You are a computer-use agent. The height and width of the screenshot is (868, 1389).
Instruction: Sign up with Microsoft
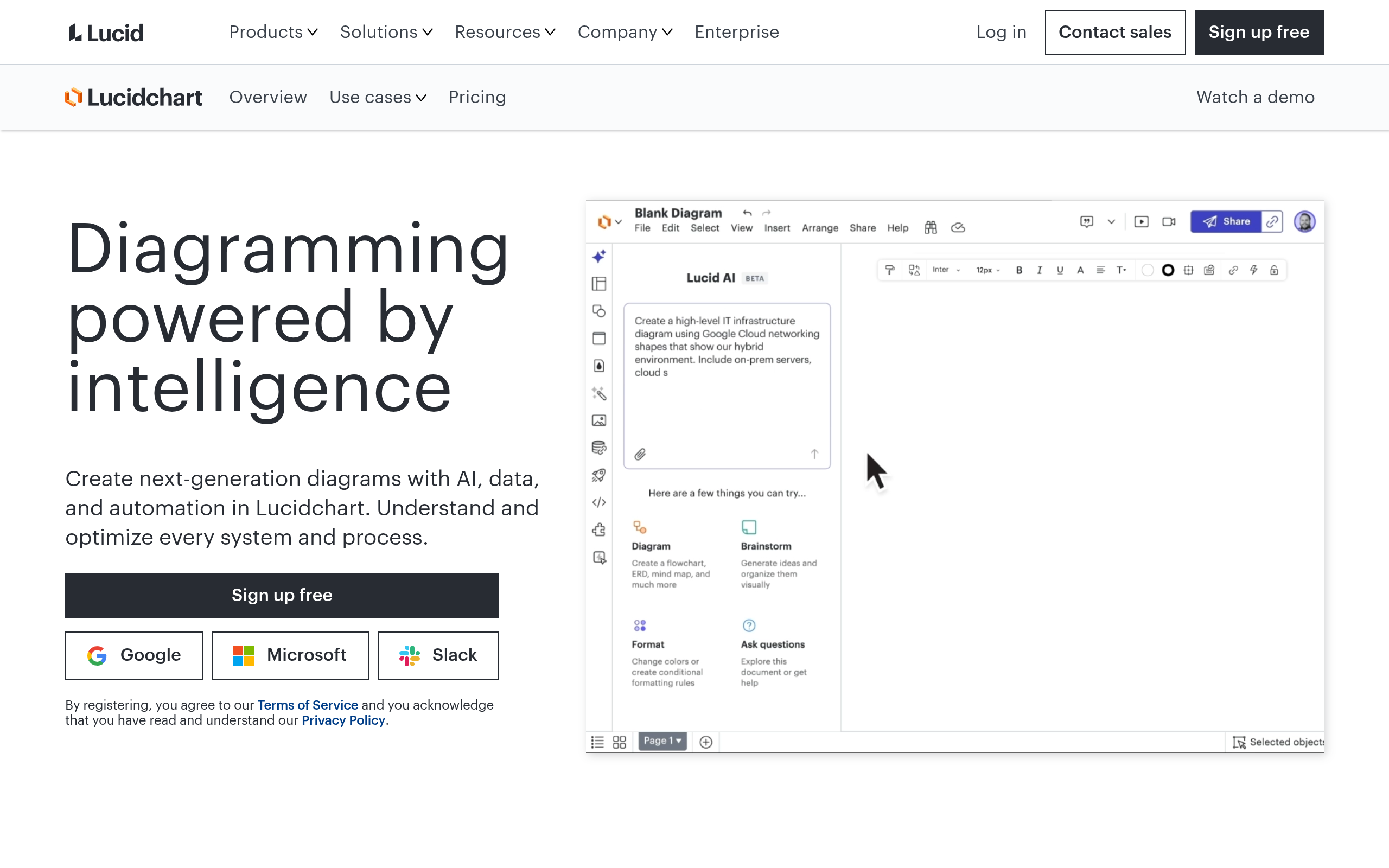tap(290, 655)
